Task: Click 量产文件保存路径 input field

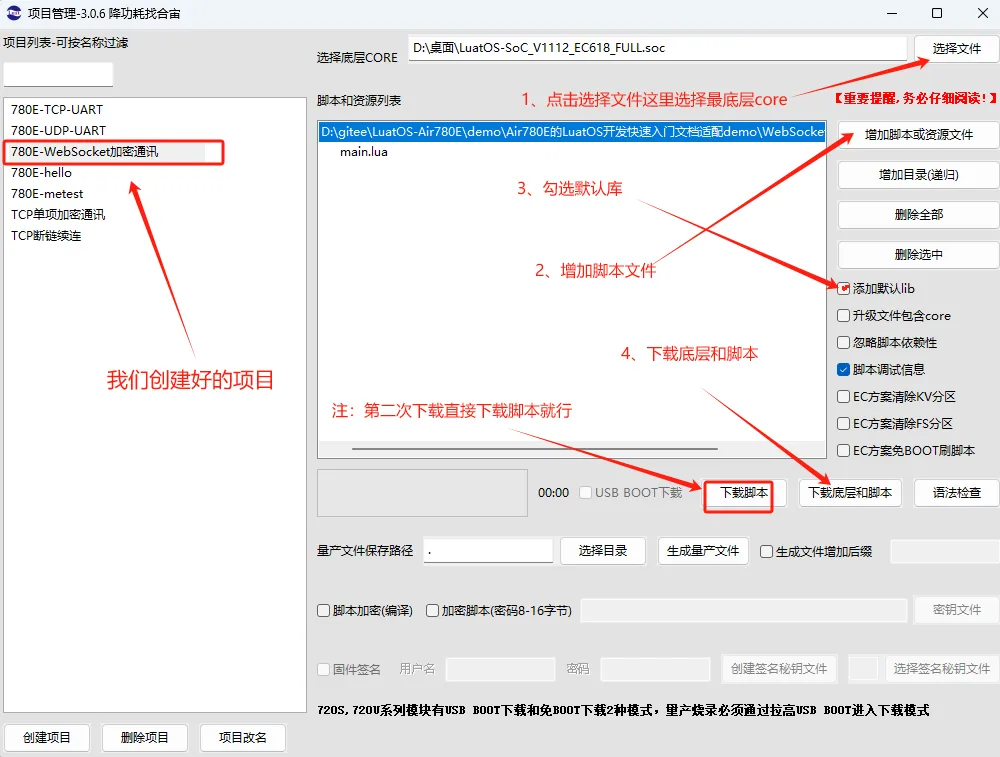Action: pyautogui.click(x=488, y=551)
